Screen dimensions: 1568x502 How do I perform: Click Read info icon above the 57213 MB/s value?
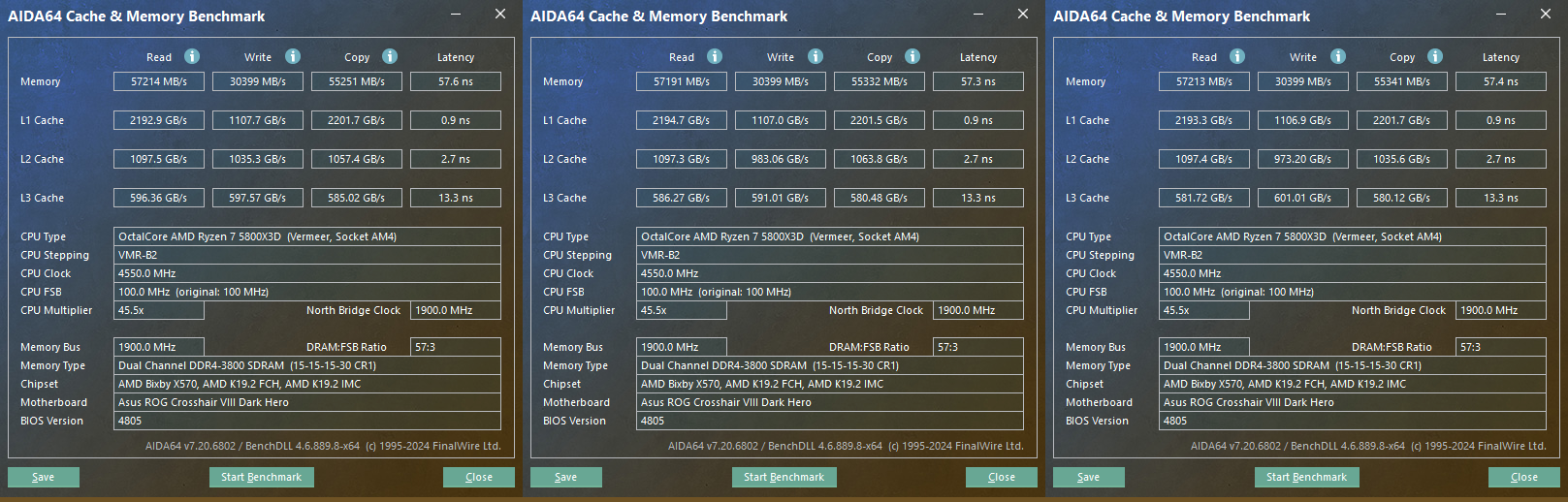[x=1237, y=56]
